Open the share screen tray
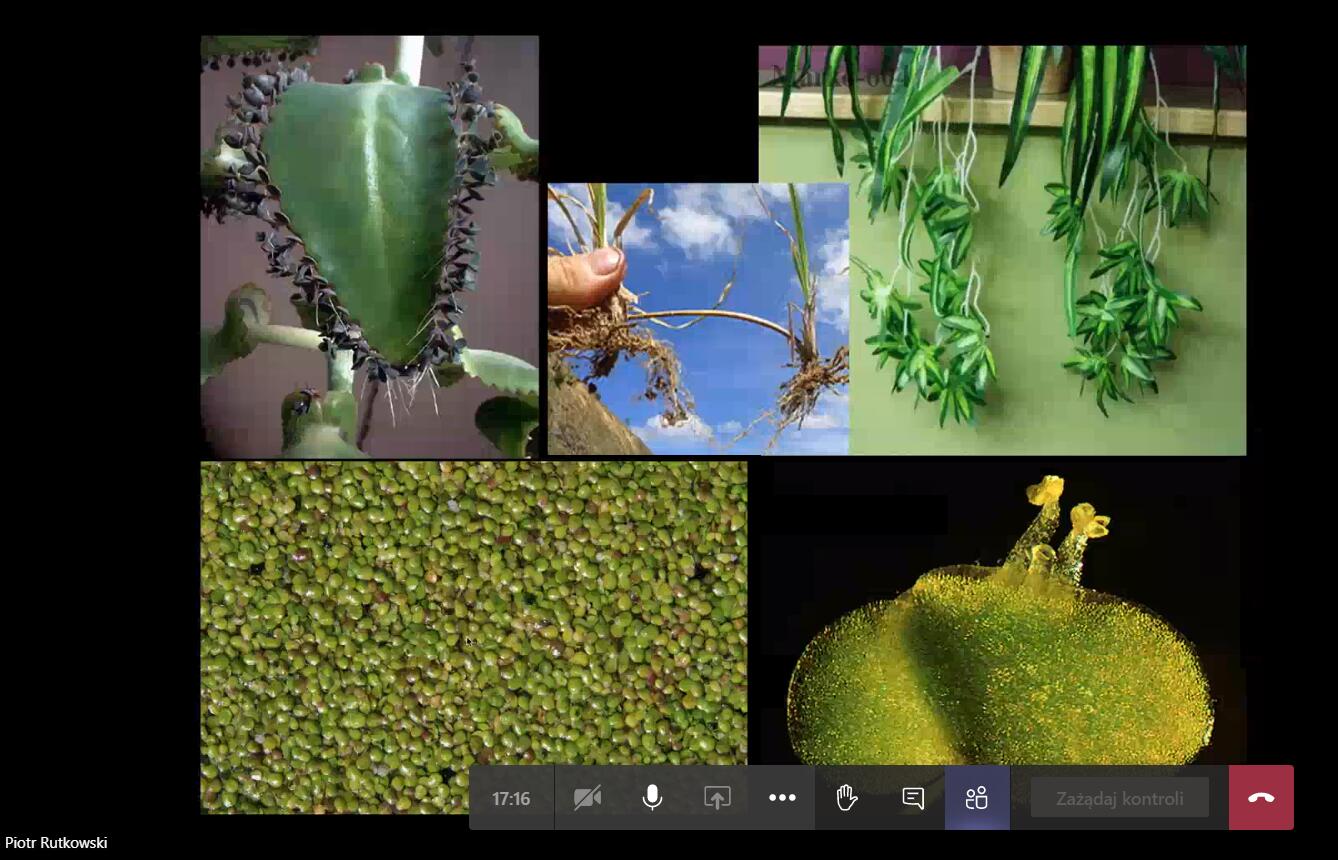1338x860 pixels. 717,798
